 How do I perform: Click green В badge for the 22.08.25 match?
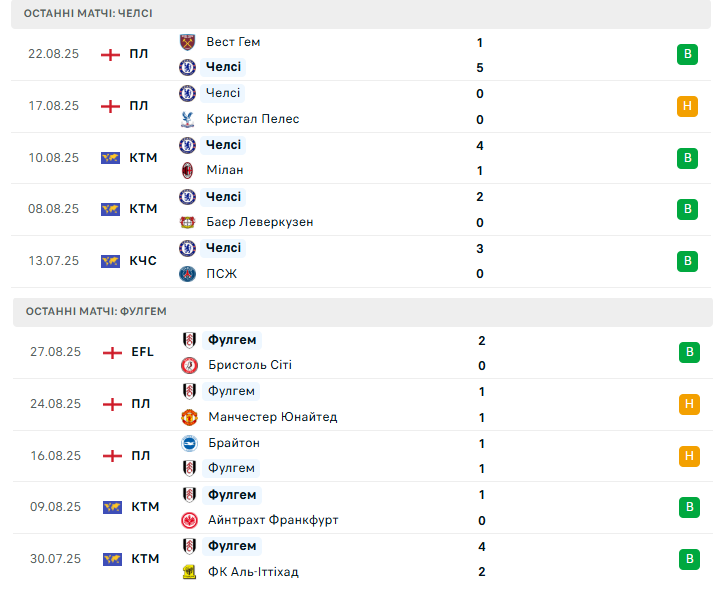coord(687,54)
